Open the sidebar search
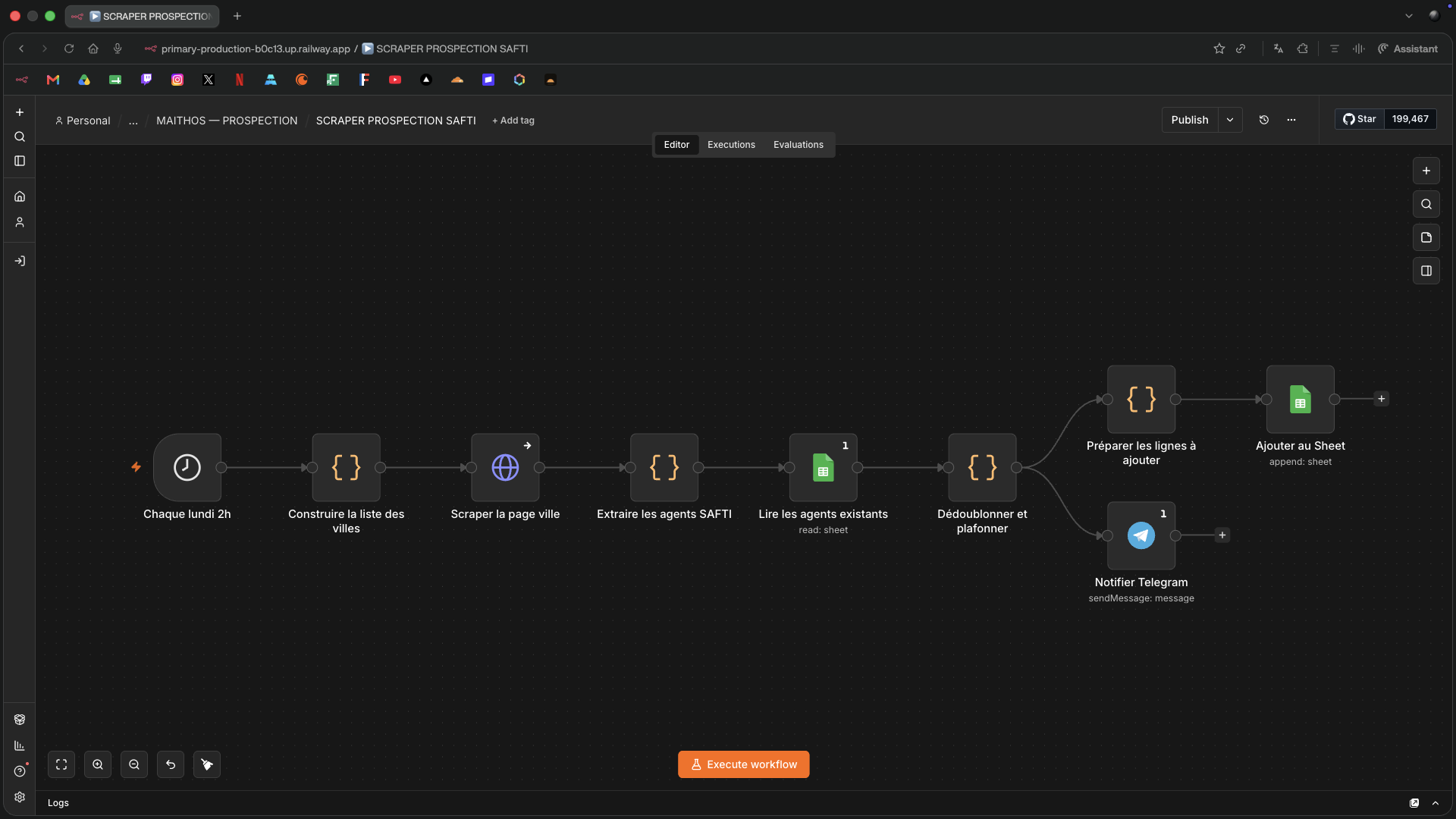Viewport: 1456px width, 819px height. pos(20,136)
